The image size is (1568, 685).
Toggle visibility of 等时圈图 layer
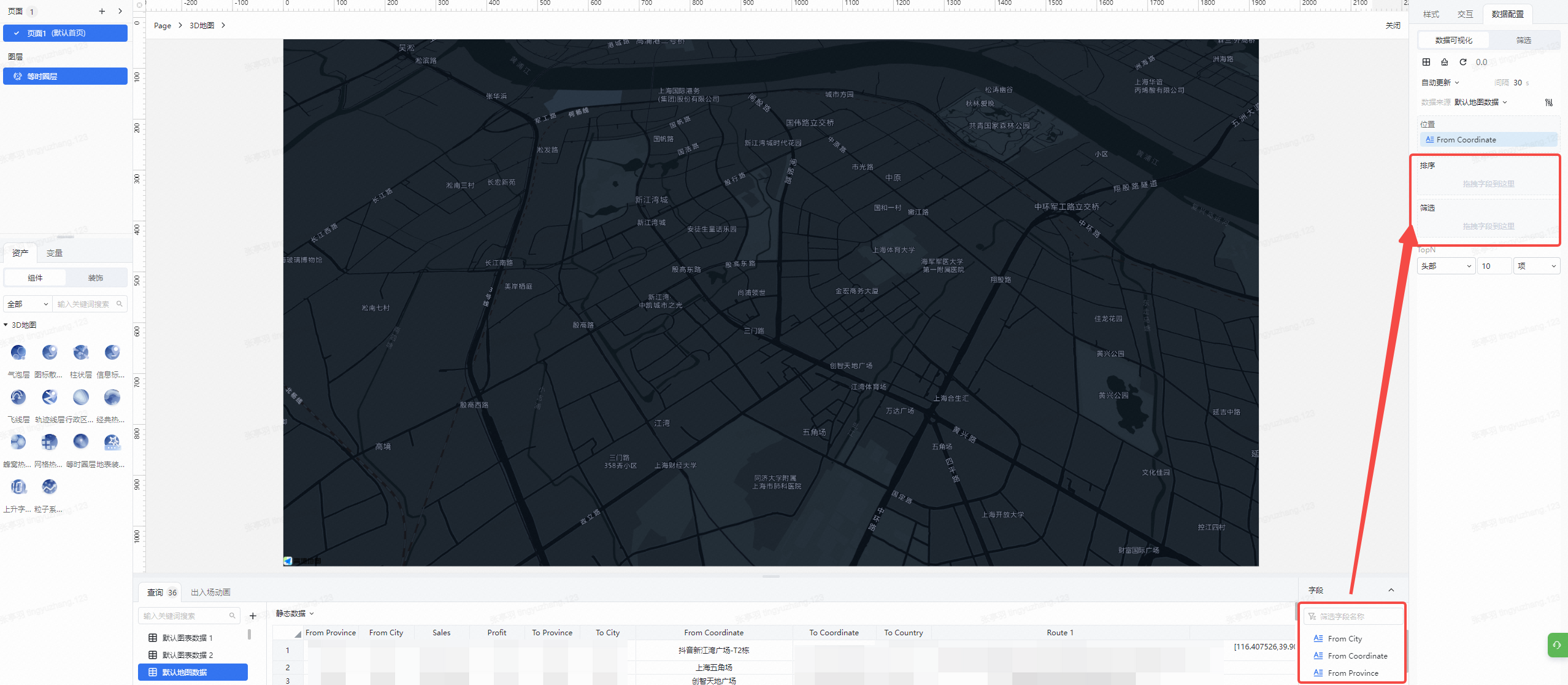pyautogui.click(x=18, y=76)
